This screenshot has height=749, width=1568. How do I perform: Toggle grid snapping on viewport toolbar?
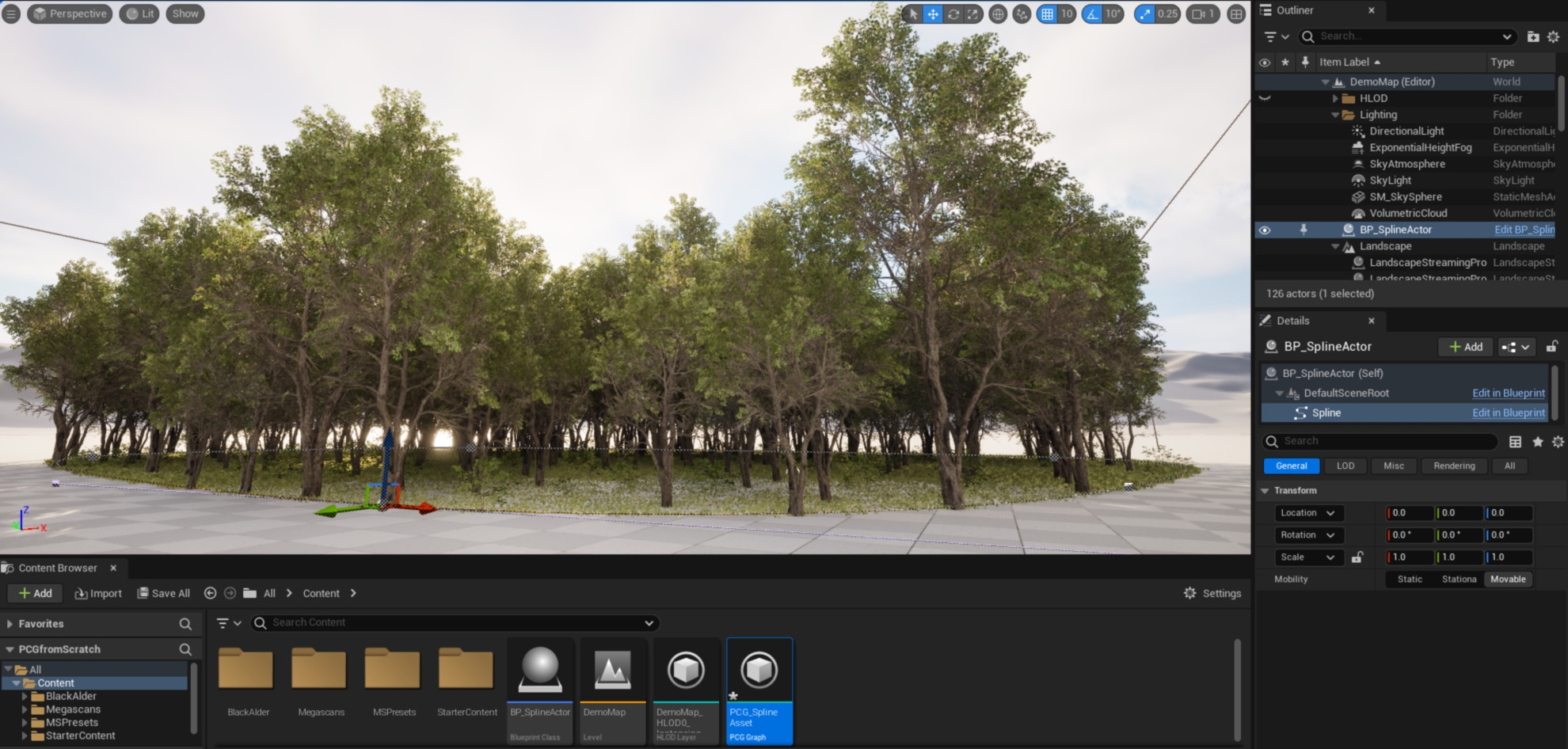(1048, 13)
